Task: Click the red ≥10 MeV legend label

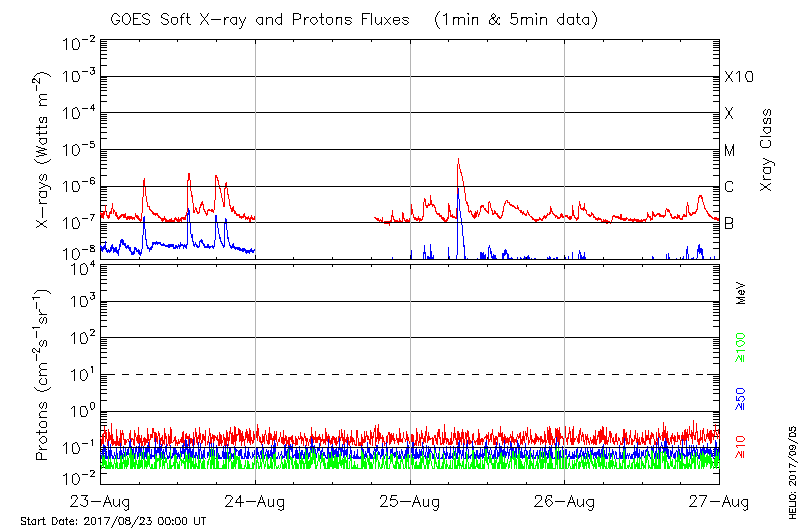Action: click(741, 446)
